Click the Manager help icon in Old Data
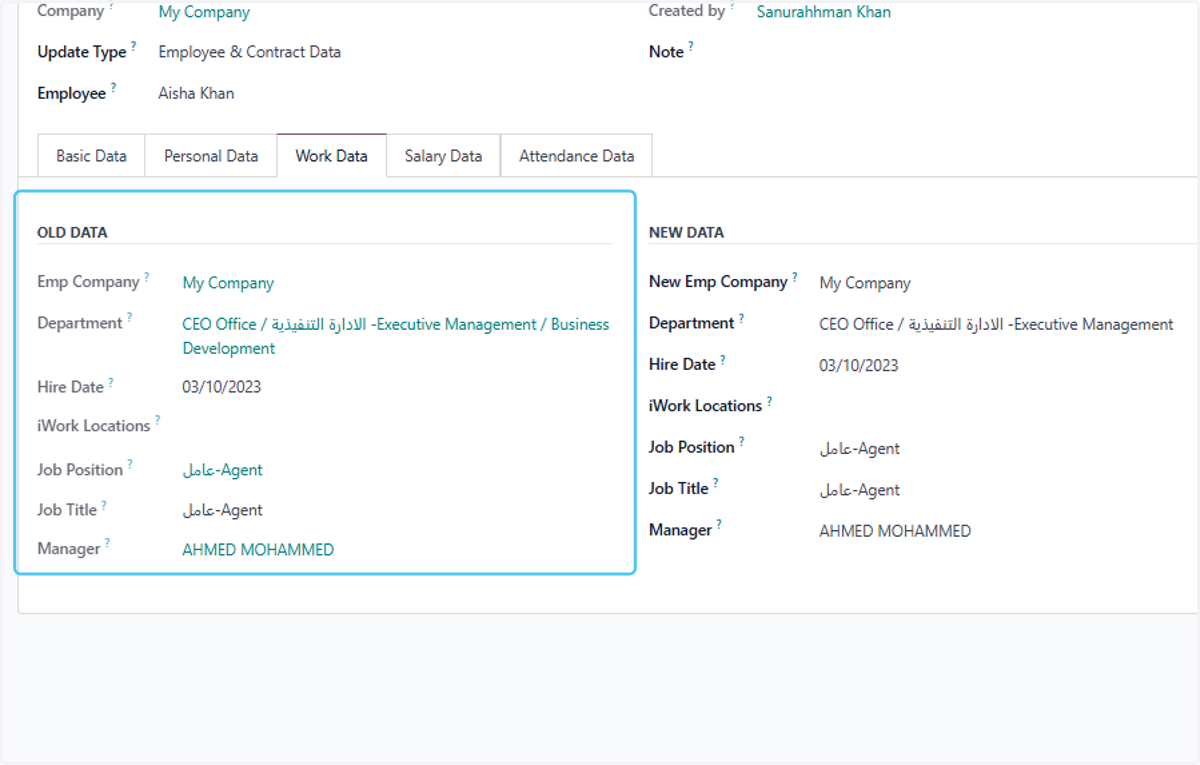This screenshot has height=765, width=1200. pos(107,543)
